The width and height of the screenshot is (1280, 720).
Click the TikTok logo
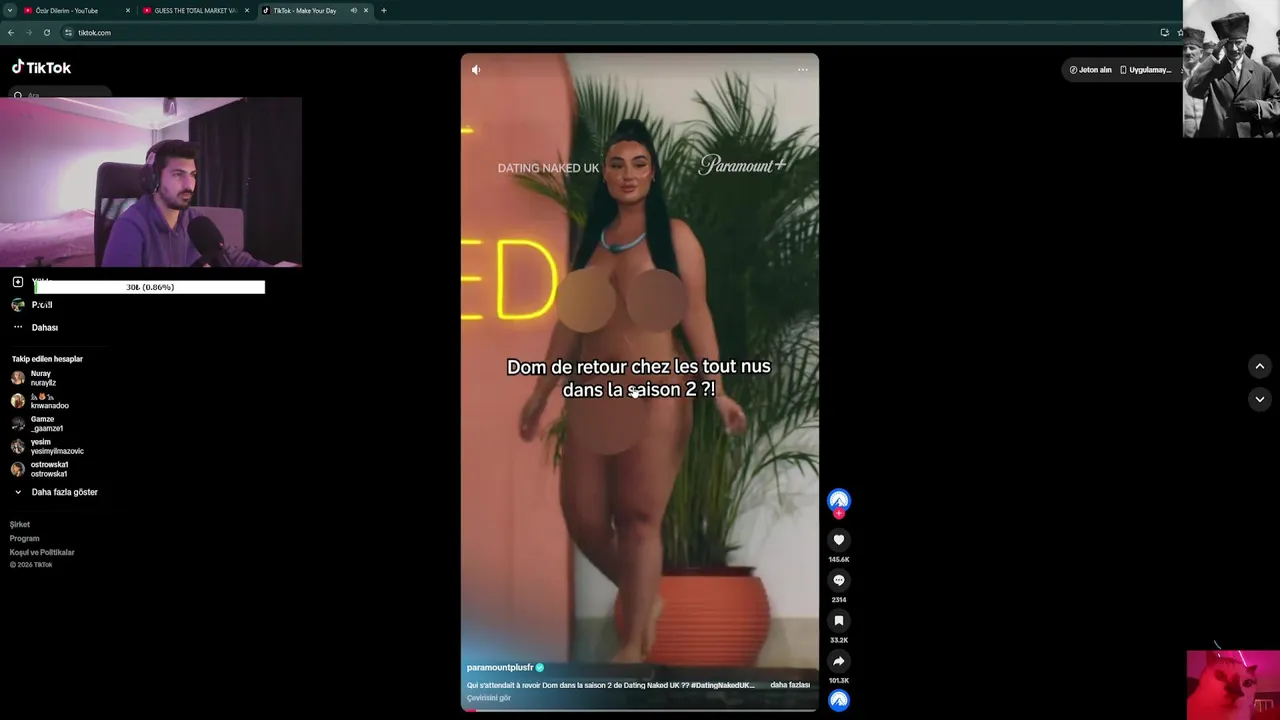(x=41, y=67)
